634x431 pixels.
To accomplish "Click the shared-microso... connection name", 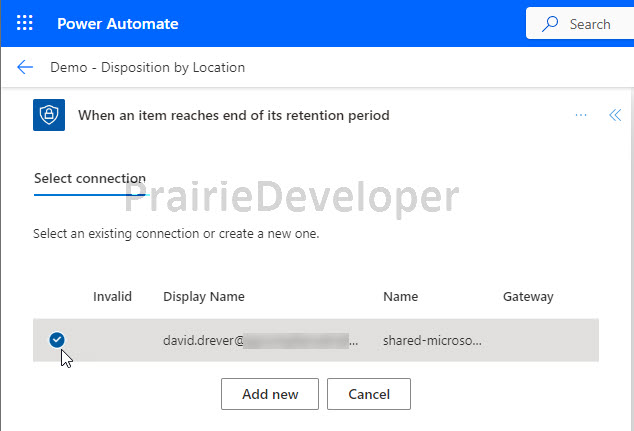I will click(x=432, y=340).
